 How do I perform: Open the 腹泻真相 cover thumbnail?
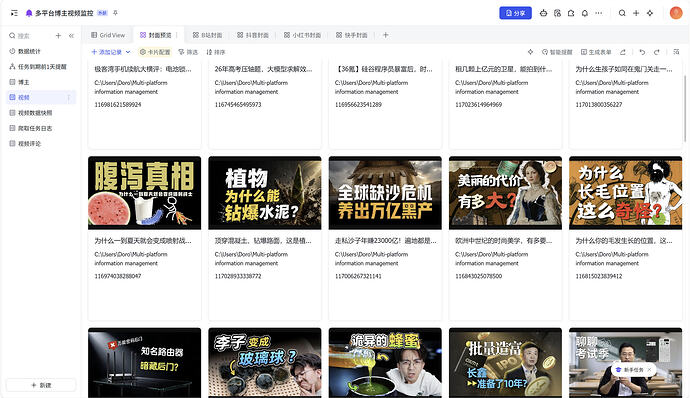coord(144,193)
